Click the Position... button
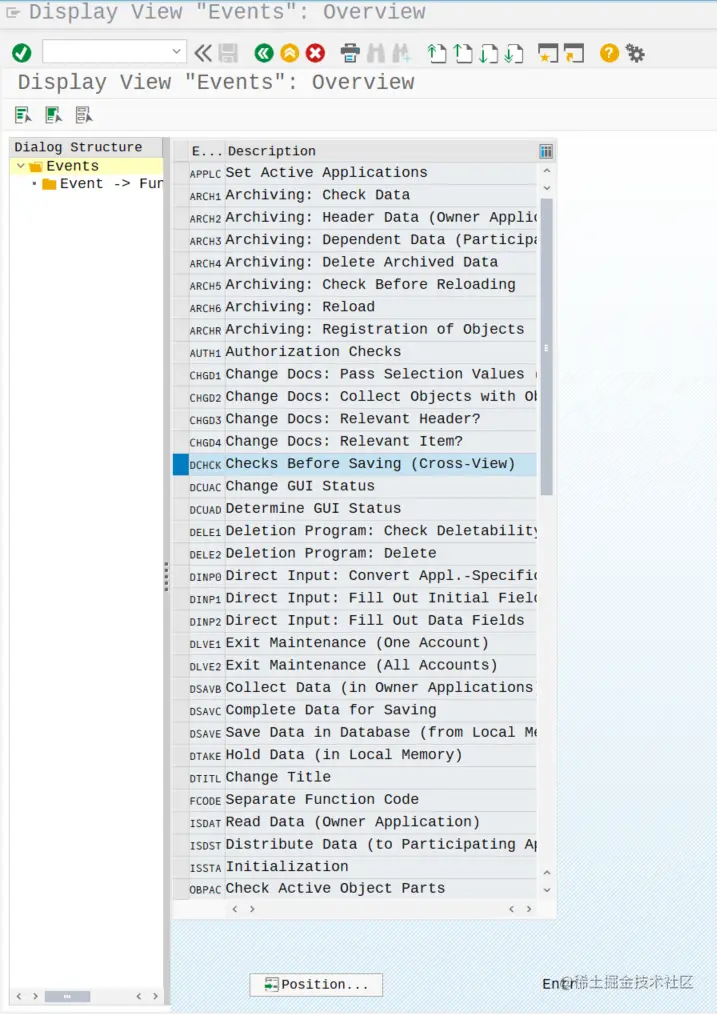Viewport: 717px width, 1014px height. coord(316,984)
